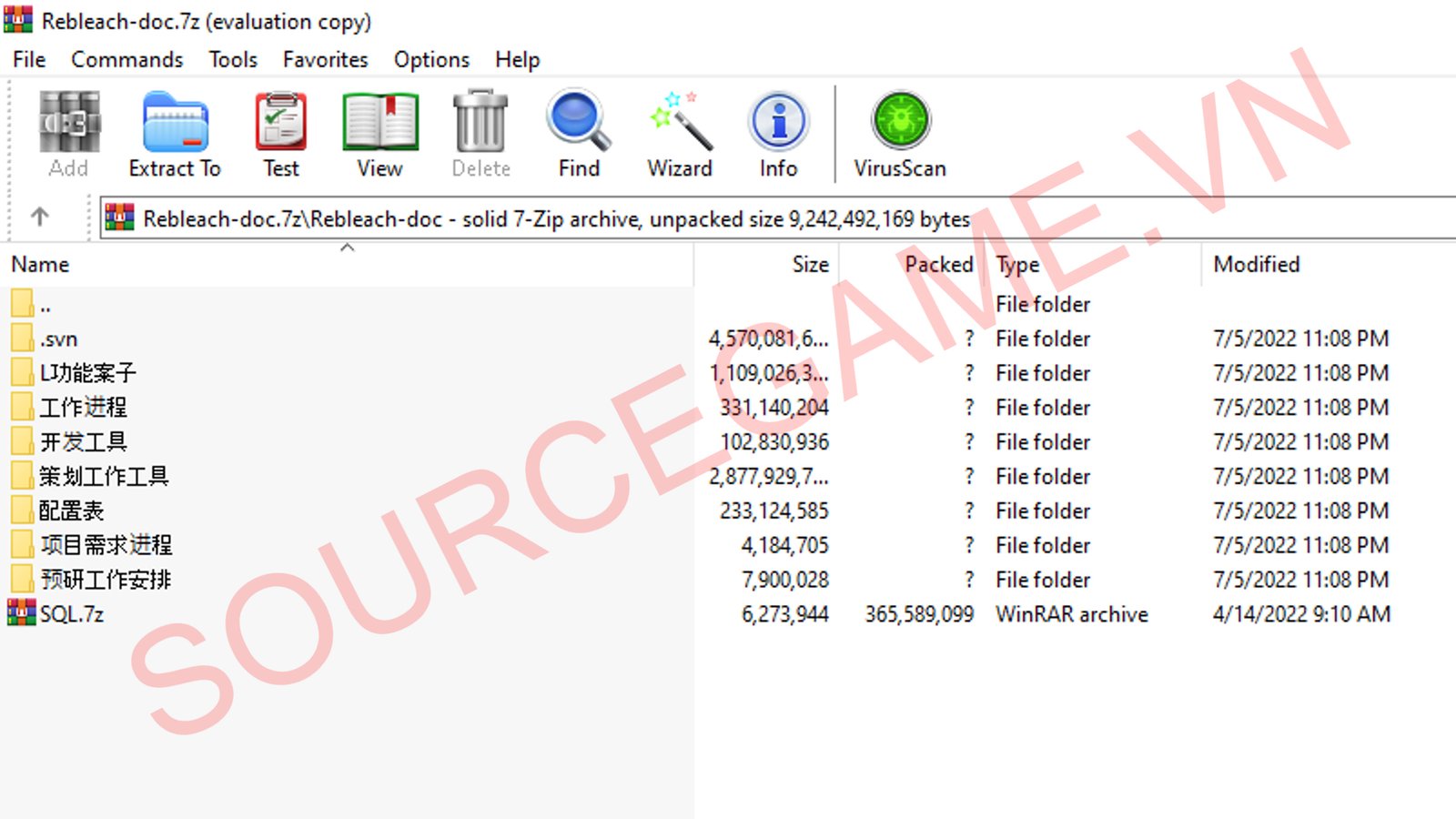Open the Favorites menu
The width and height of the screenshot is (1456, 819).
tap(325, 60)
